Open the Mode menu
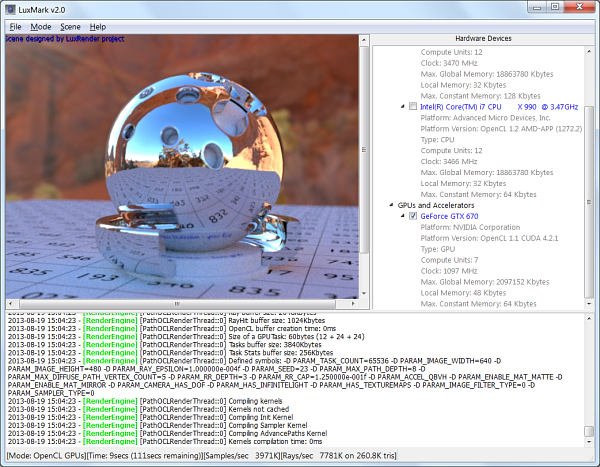Image resolution: width=600 pixels, height=467 pixels. click(41, 27)
